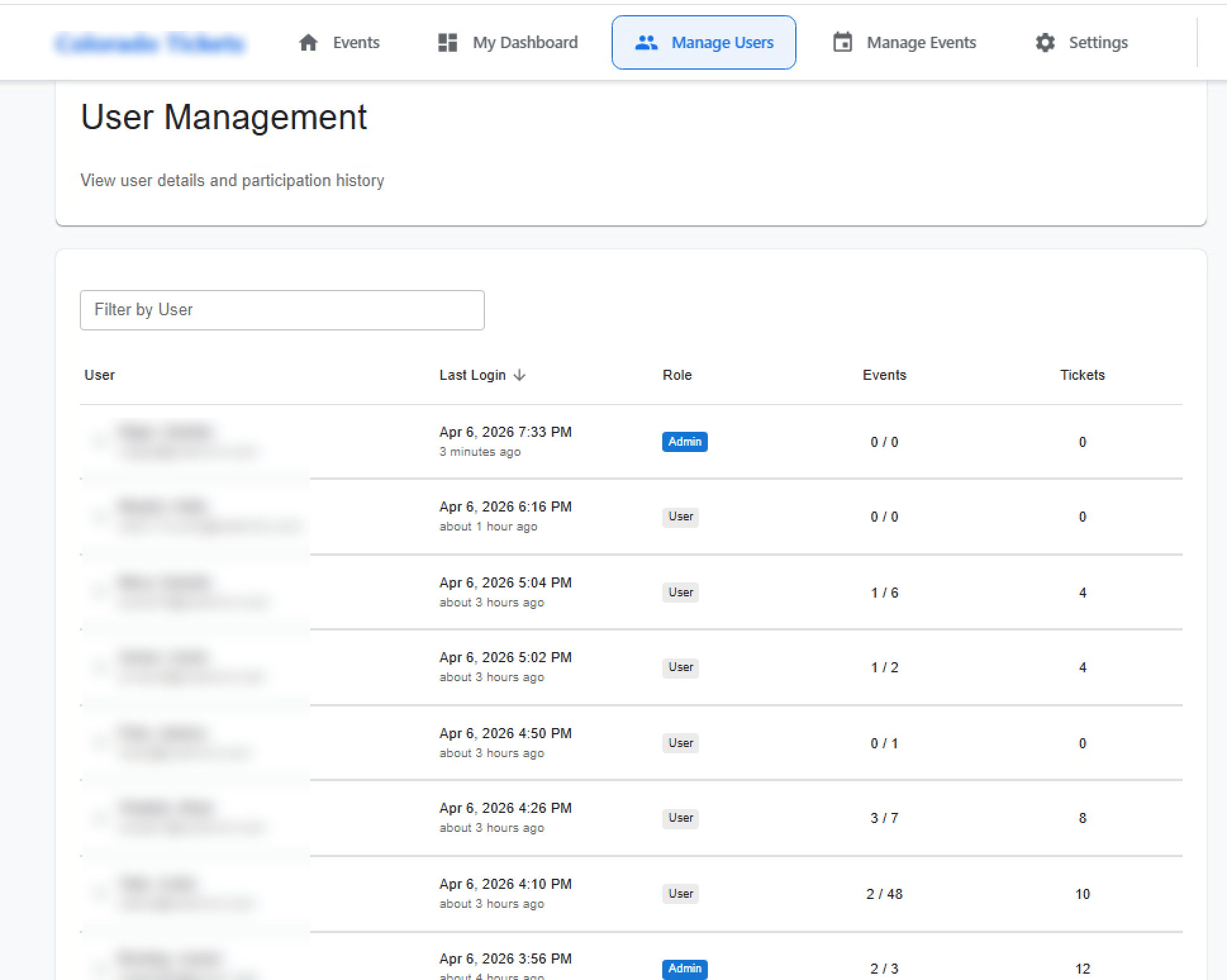Click the Admin badge on 3:56 PM row

click(x=684, y=968)
